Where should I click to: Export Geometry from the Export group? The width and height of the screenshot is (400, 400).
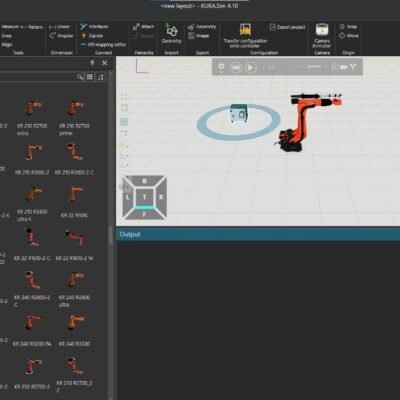click(x=202, y=27)
